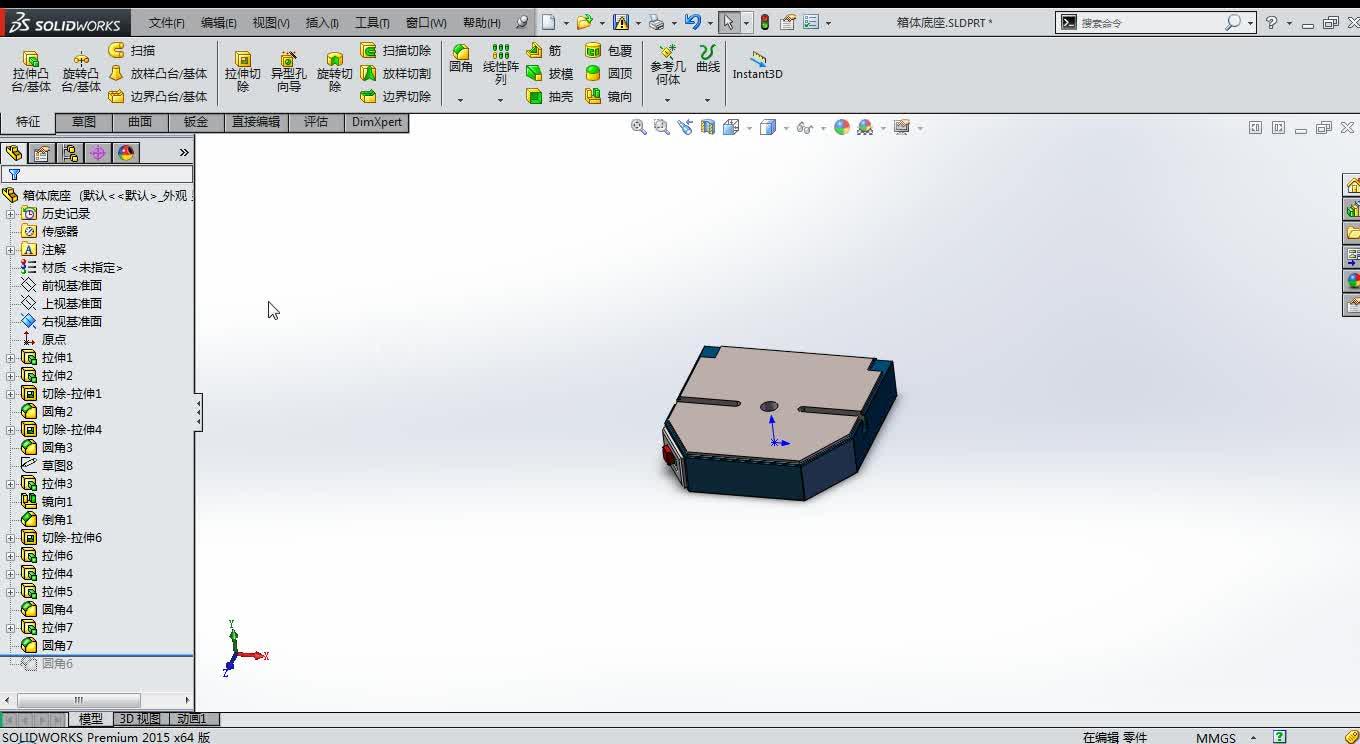The image size is (1360, 744).
Task: Switch to the 3D 视图 bottom tab
Action: [140, 719]
